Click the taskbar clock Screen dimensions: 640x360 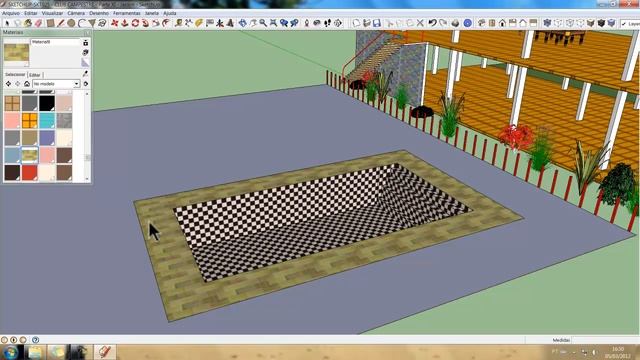pyautogui.click(x=618, y=352)
